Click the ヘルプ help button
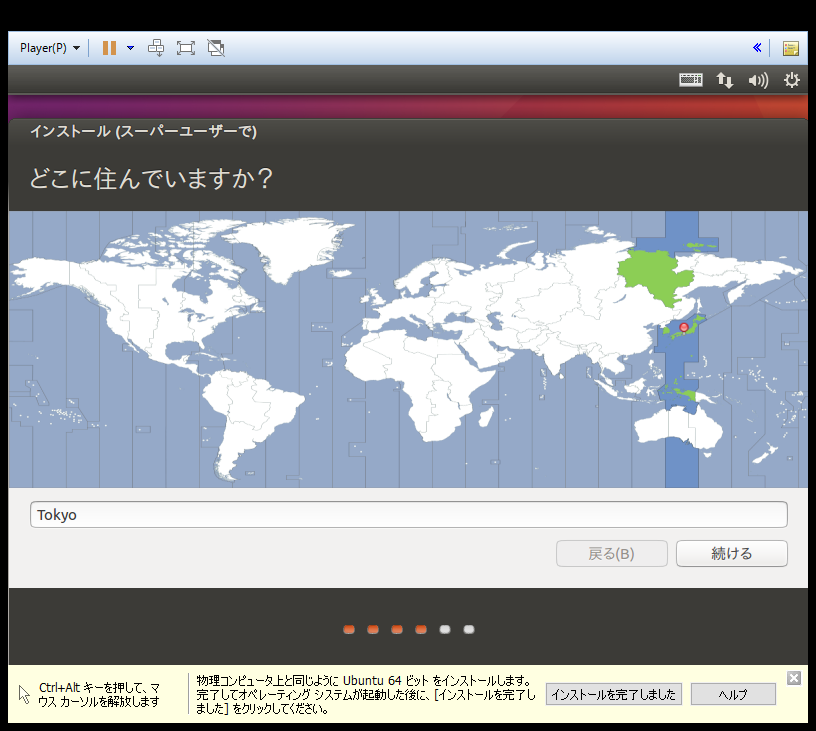This screenshot has width=816, height=731. 733,694
